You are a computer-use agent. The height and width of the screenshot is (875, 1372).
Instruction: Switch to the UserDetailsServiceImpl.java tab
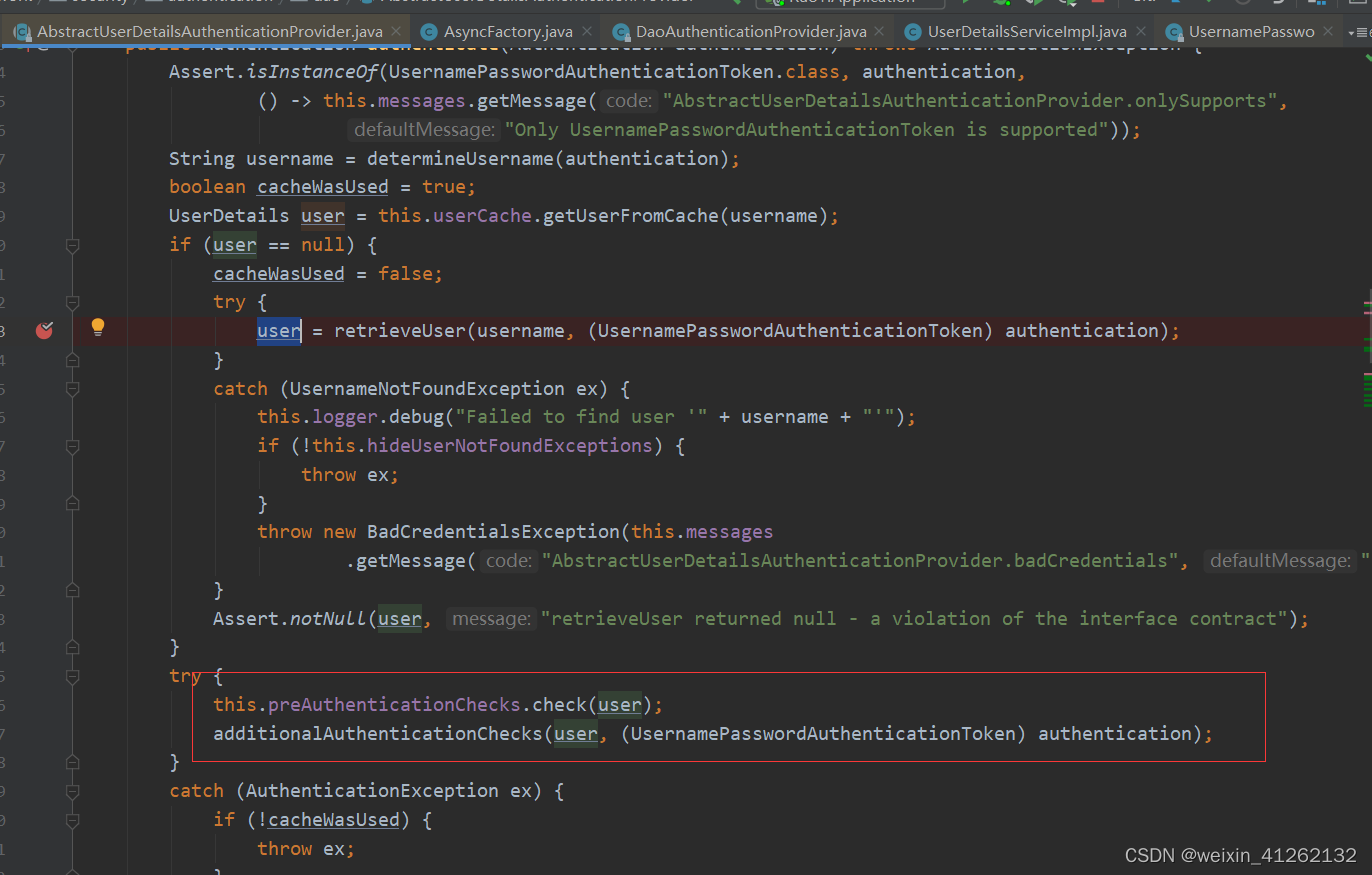[1027, 32]
